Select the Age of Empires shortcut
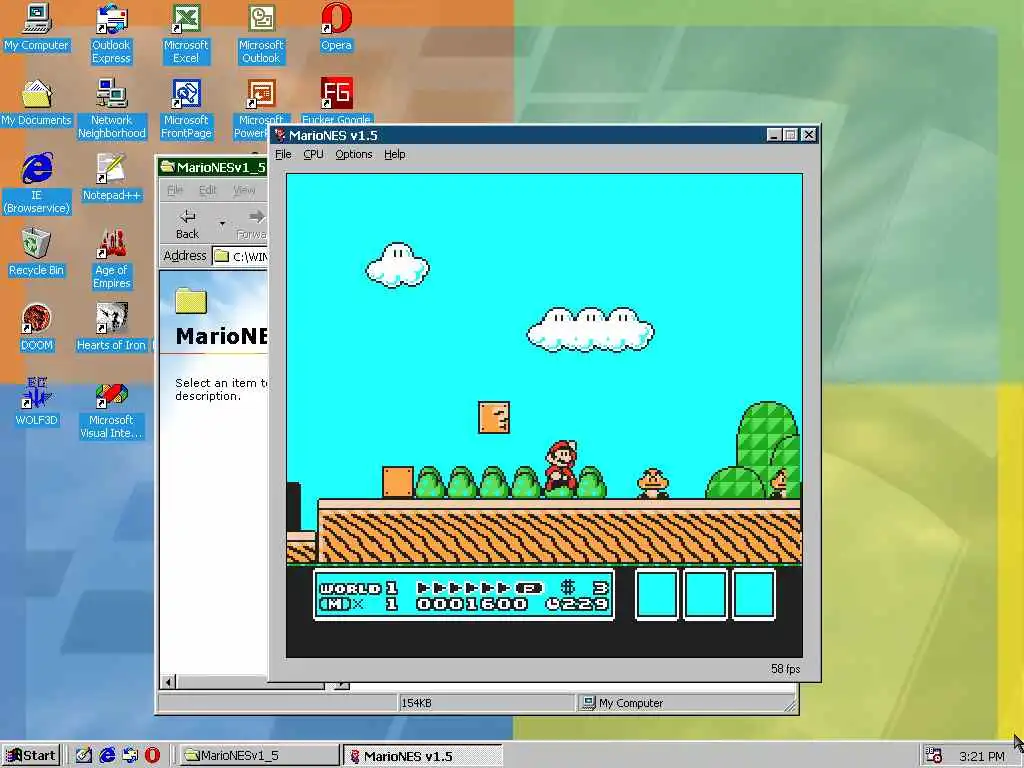This screenshot has height=768, width=1024. 112,259
